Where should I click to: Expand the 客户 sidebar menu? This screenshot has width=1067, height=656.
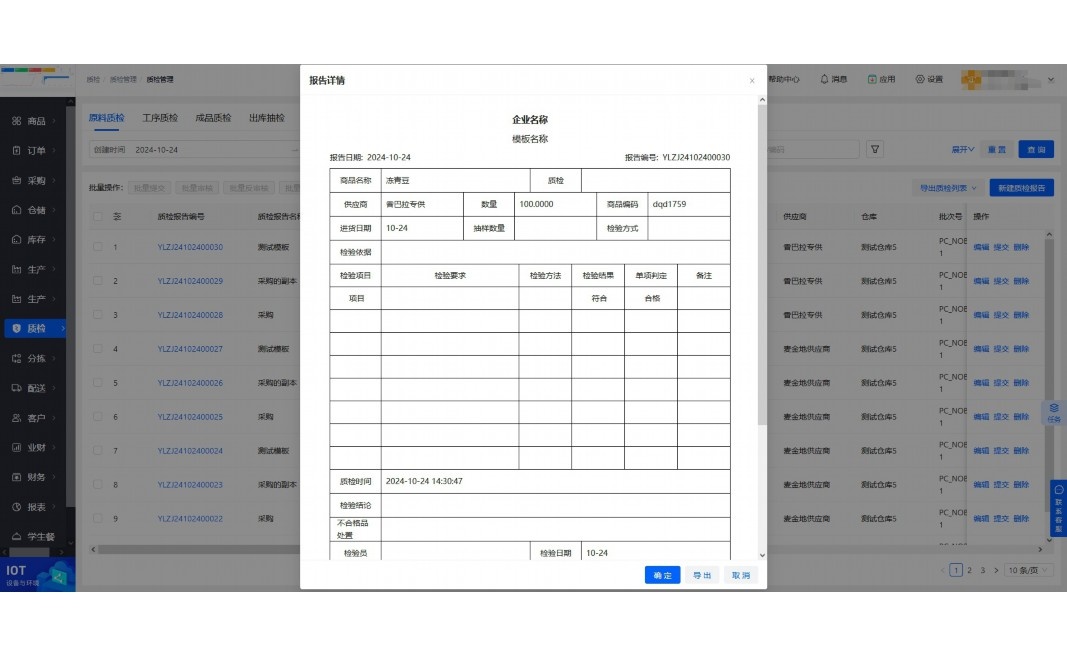(x=37, y=418)
